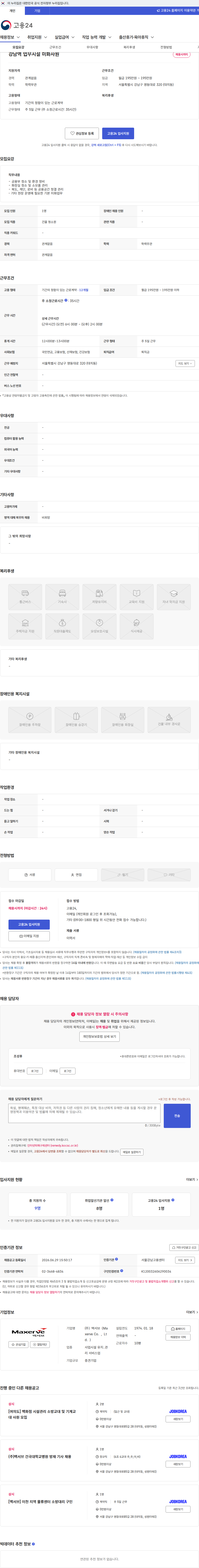Viewport: 199px width, 1568px height.
Task: Click the 개인정보보호법 상세 보기 button
Action: (x=99, y=1037)
